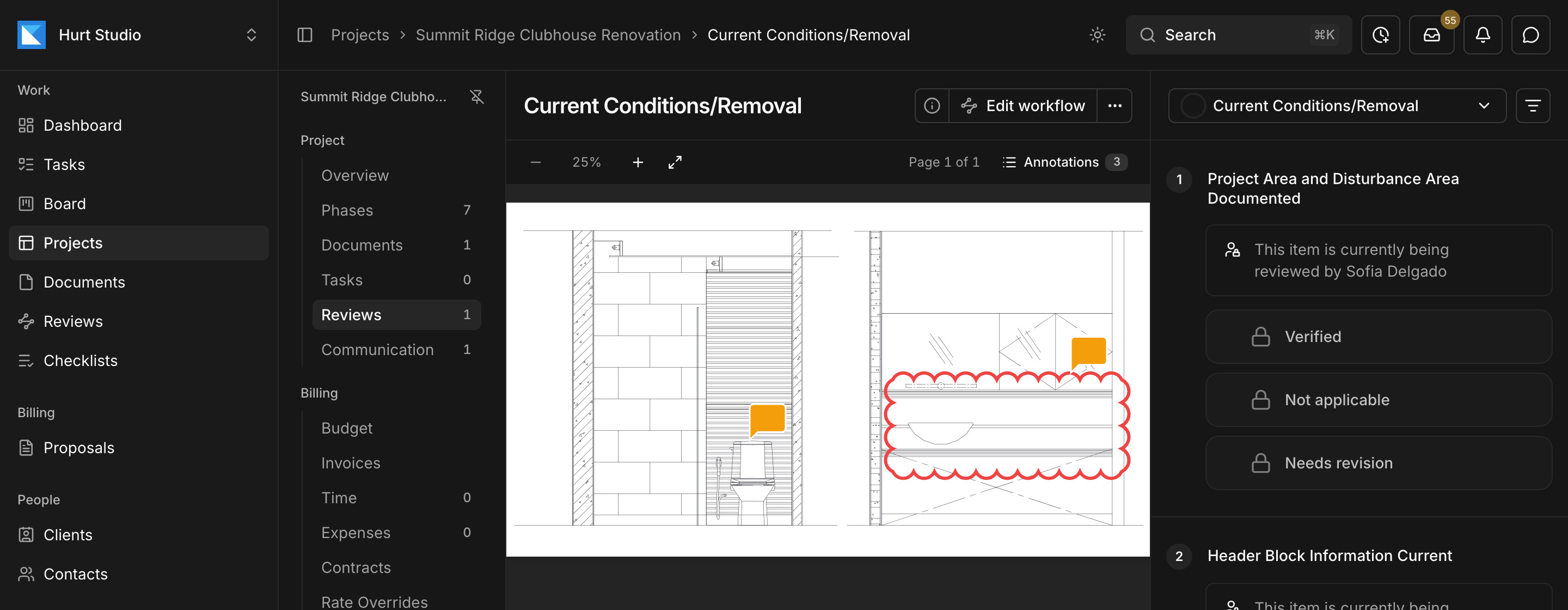Click Summit Ridge Clubhouse Renovation breadcrumb
The height and width of the screenshot is (610, 1568).
coord(548,35)
